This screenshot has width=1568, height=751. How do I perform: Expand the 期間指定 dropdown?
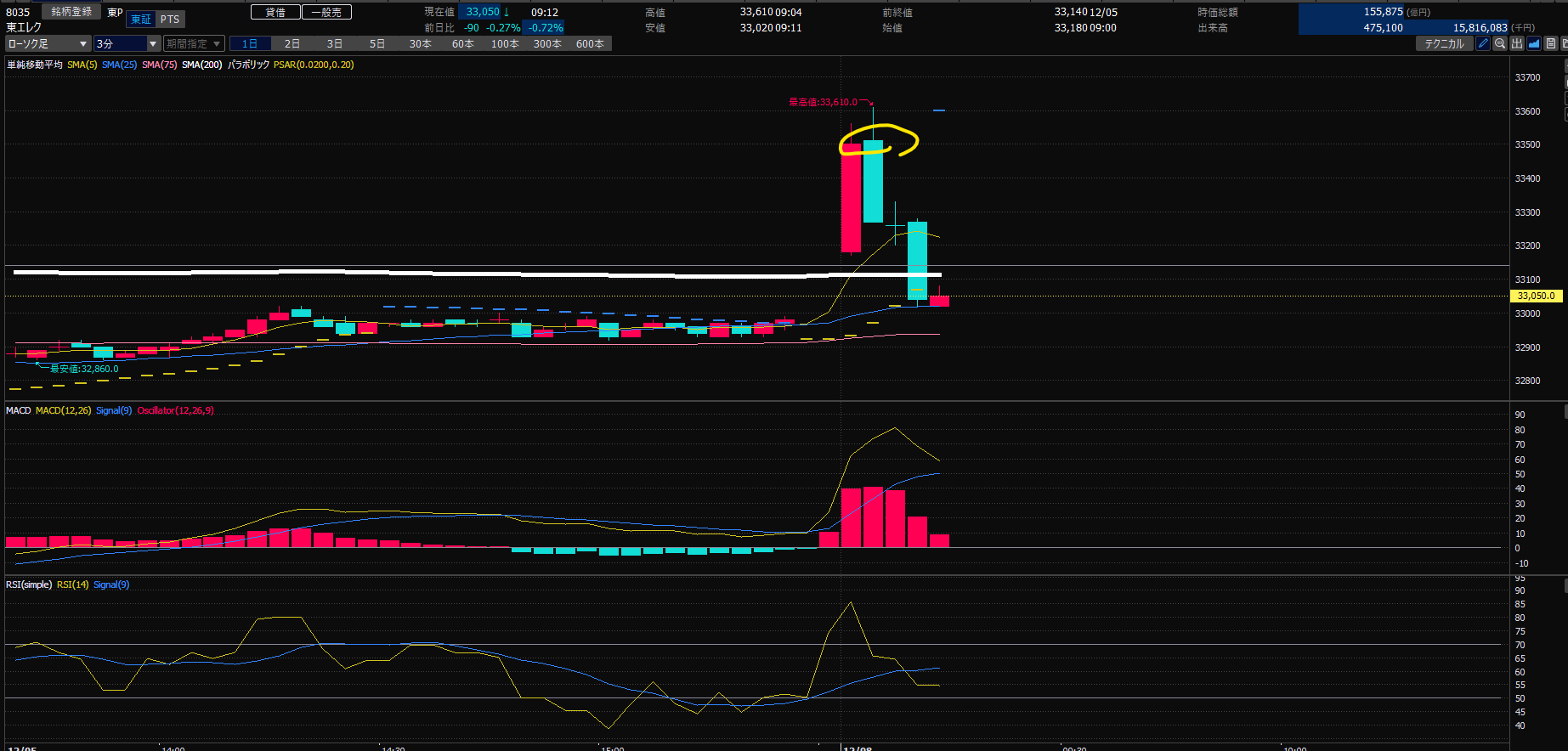(x=194, y=43)
